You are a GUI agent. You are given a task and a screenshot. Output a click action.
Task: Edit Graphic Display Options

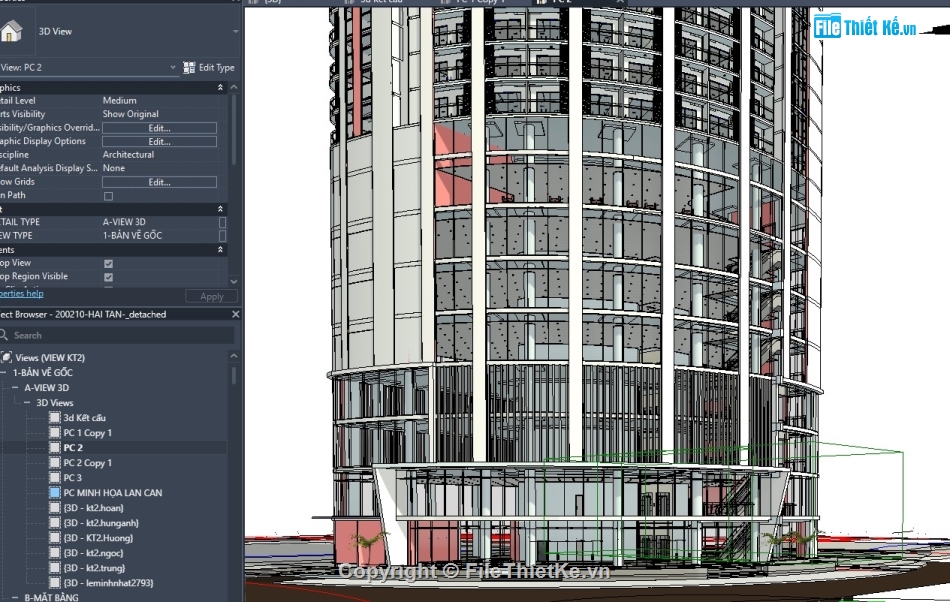[160, 141]
